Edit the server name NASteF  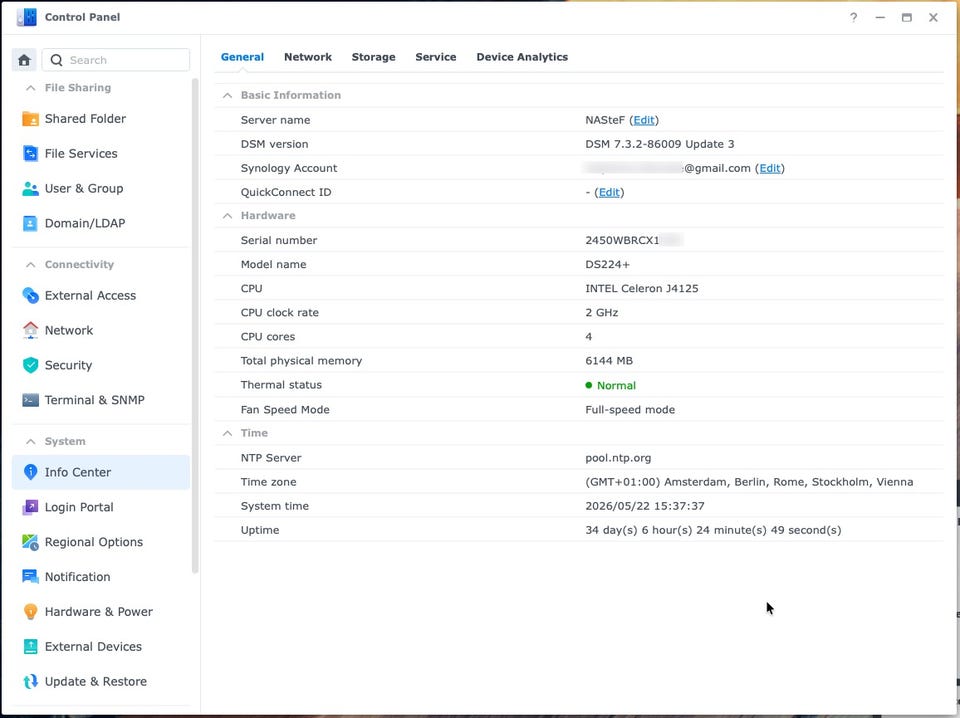[x=644, y=120]
